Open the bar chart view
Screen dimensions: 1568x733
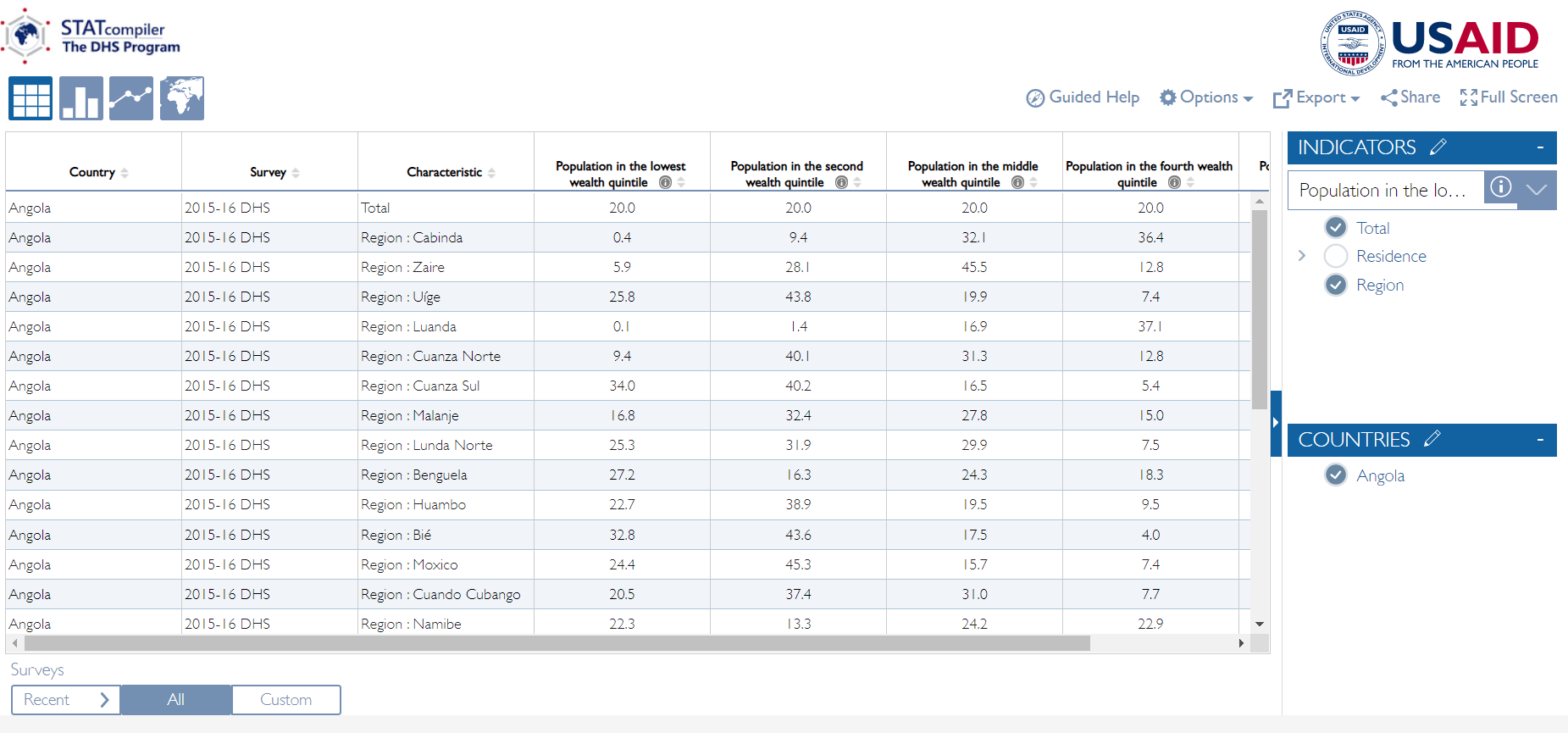click(81, 98)
